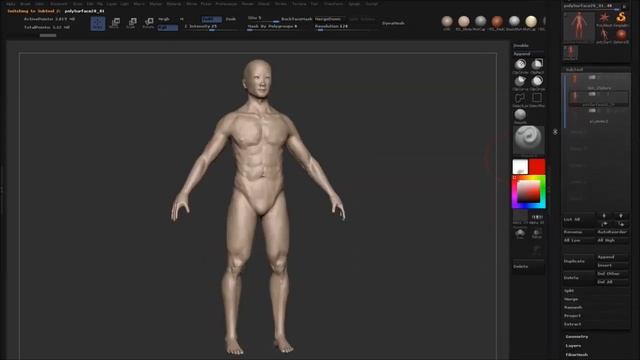Choose the second light skin material sphere
640x360 pixels.
464,21
